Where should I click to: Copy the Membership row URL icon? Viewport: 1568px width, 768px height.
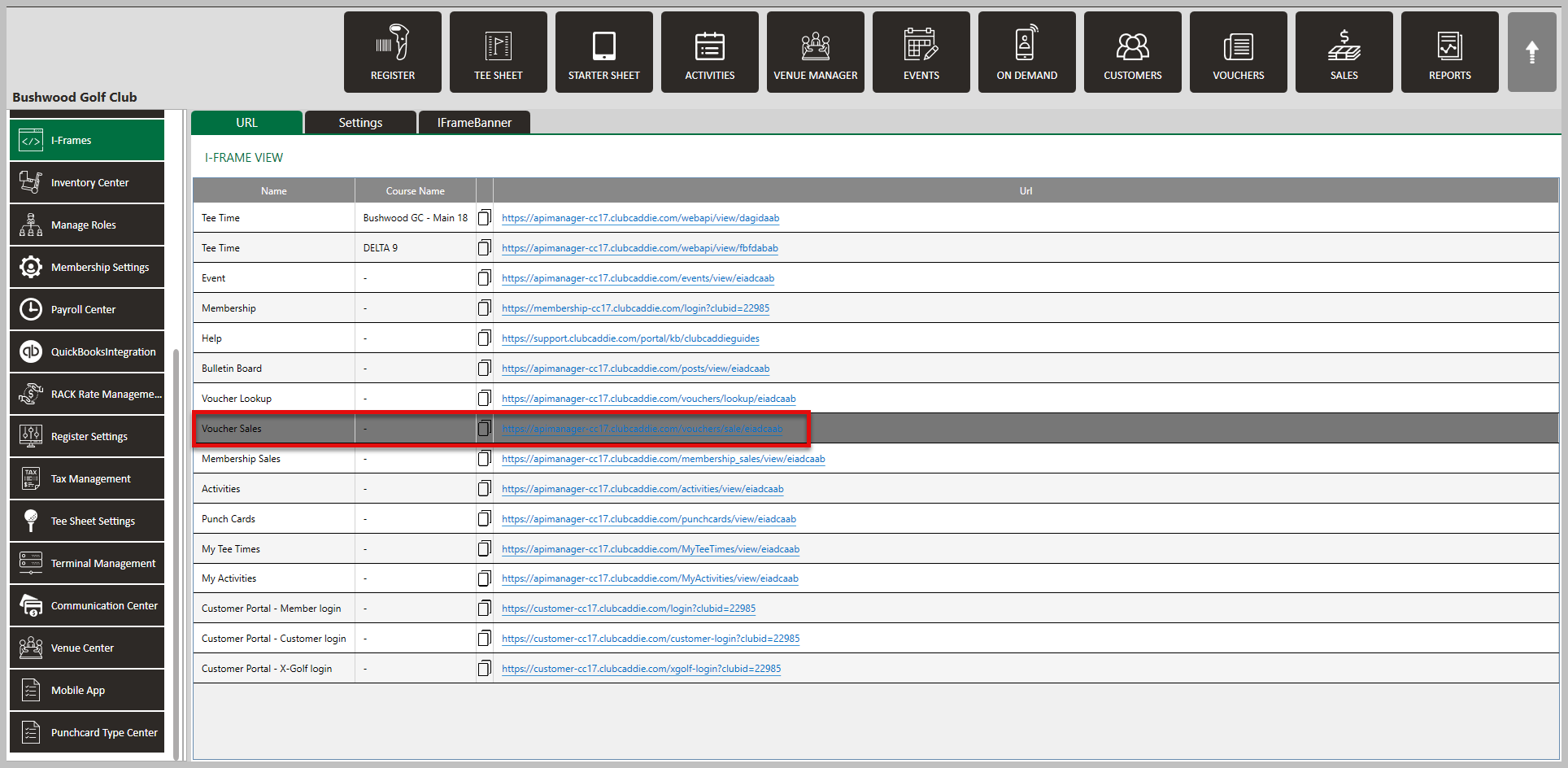[485, 308]
